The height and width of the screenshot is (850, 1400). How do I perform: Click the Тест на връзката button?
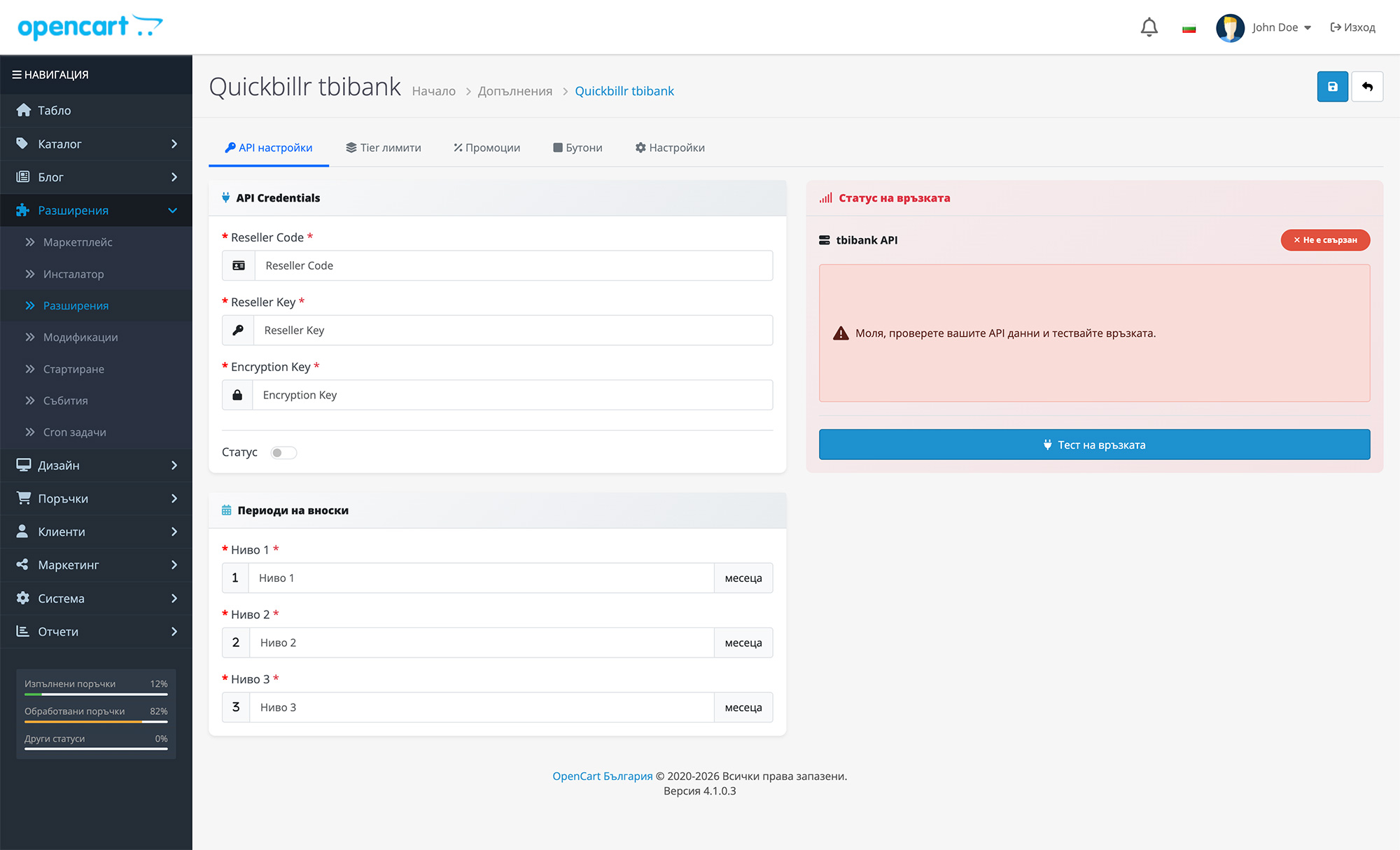[x=1094, y=445]
